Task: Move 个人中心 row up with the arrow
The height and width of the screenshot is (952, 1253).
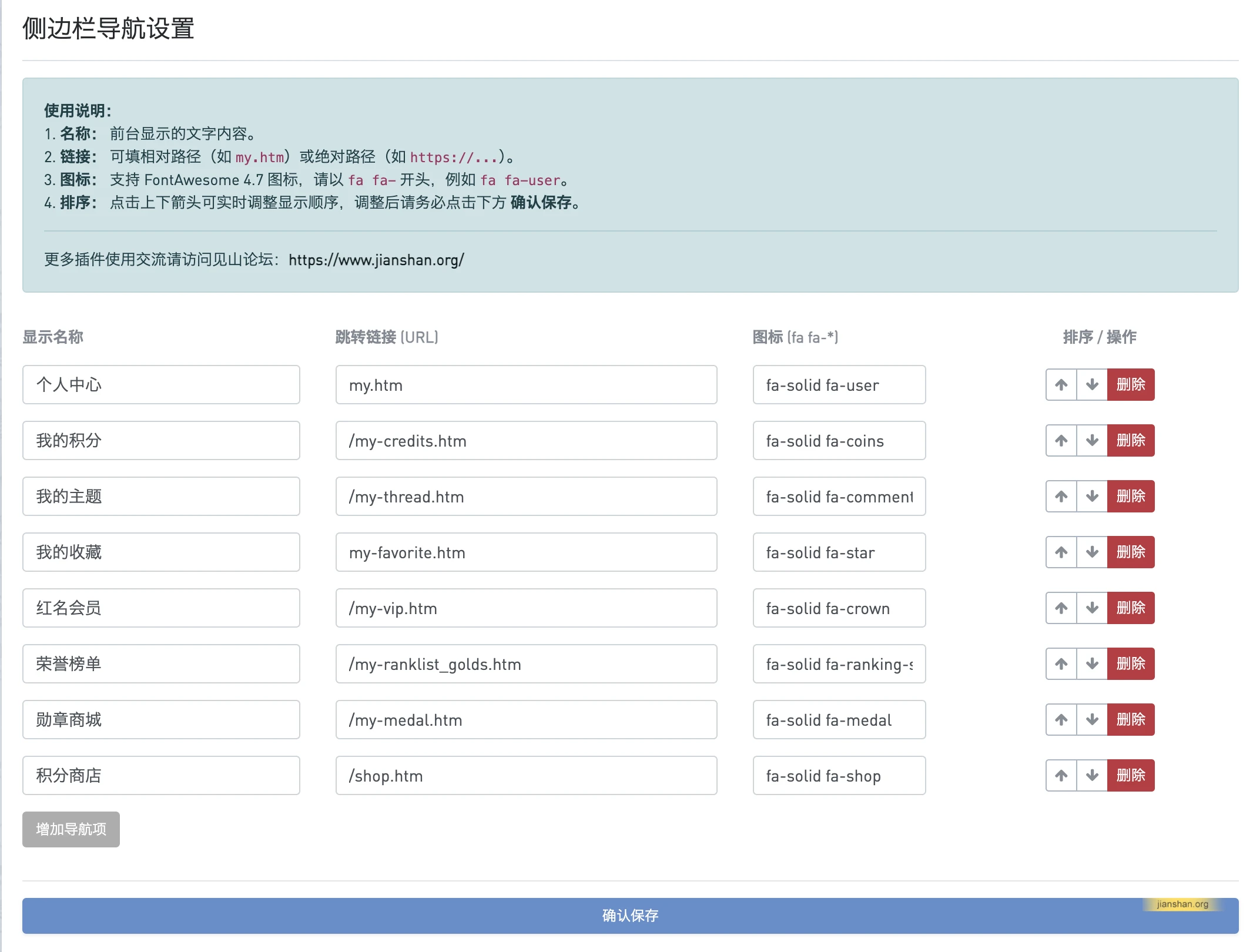Action: [1061, 385]
